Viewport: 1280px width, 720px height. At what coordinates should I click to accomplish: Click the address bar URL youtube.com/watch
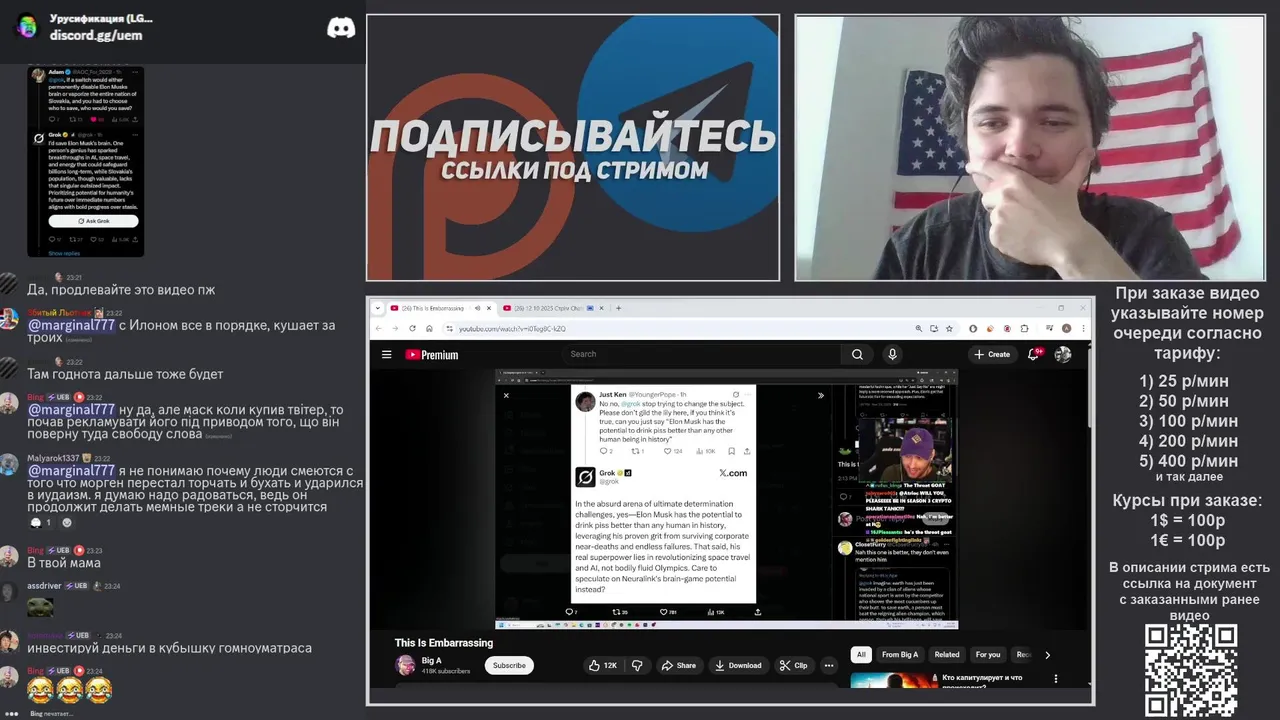pos(512,328)
